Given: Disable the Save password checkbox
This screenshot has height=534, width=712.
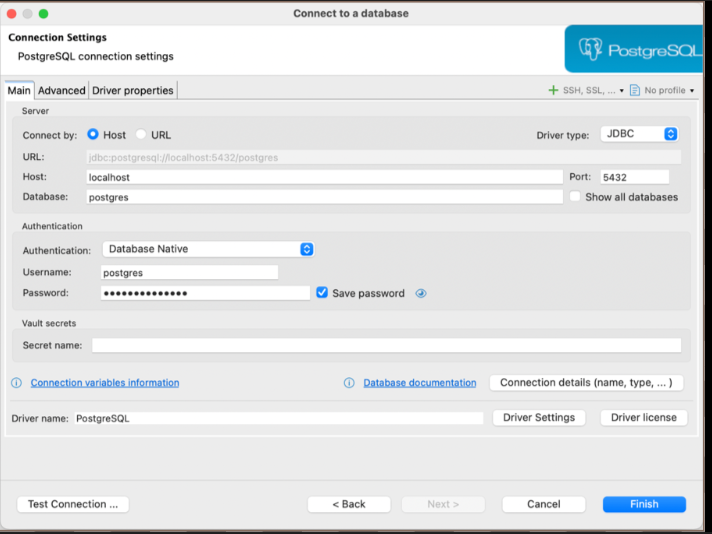Looking at the screenshot, I should pyautogui.click(x=322, y=293).
